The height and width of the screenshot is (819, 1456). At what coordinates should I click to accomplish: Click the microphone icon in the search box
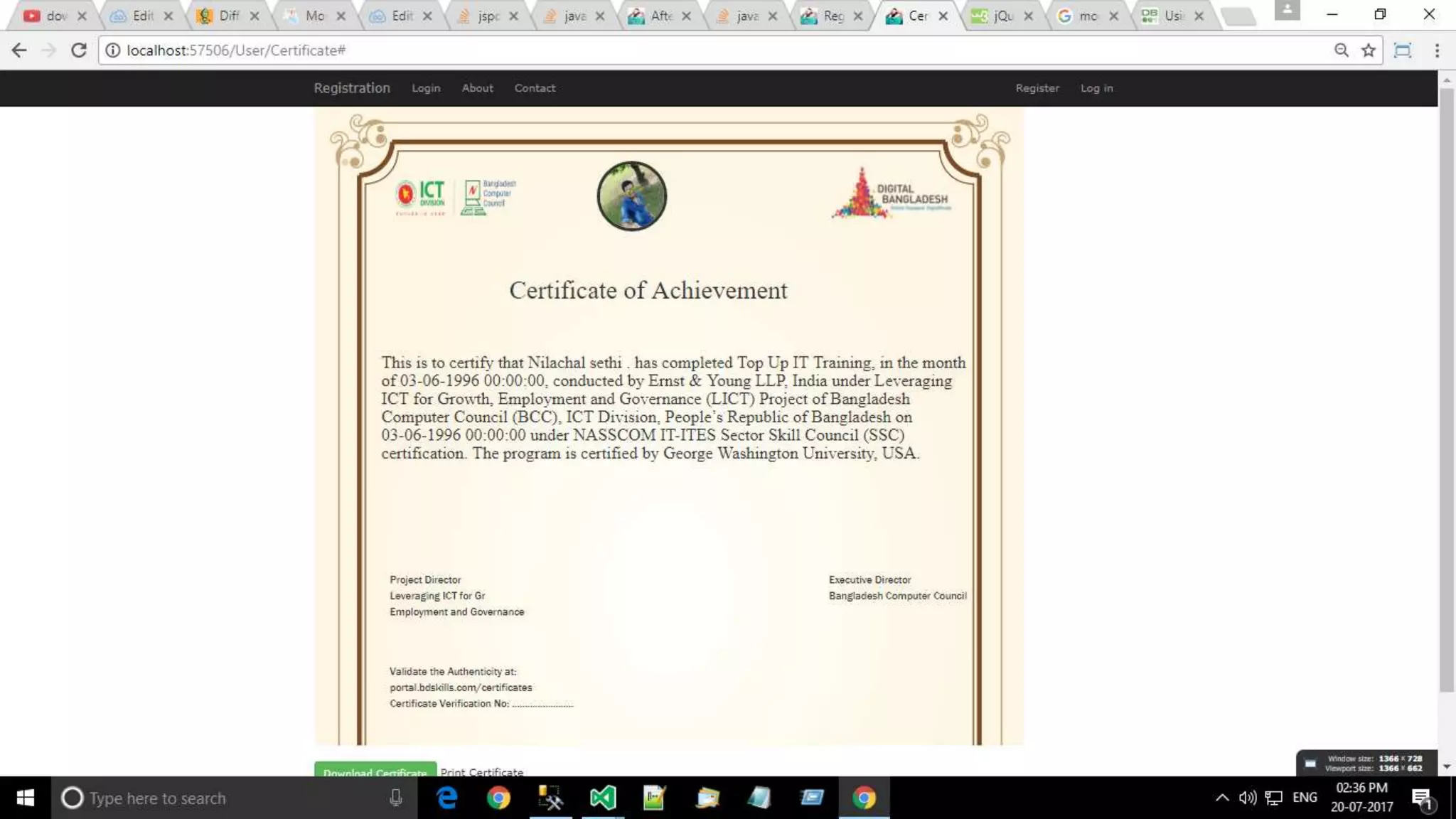(x=396, y=798)
